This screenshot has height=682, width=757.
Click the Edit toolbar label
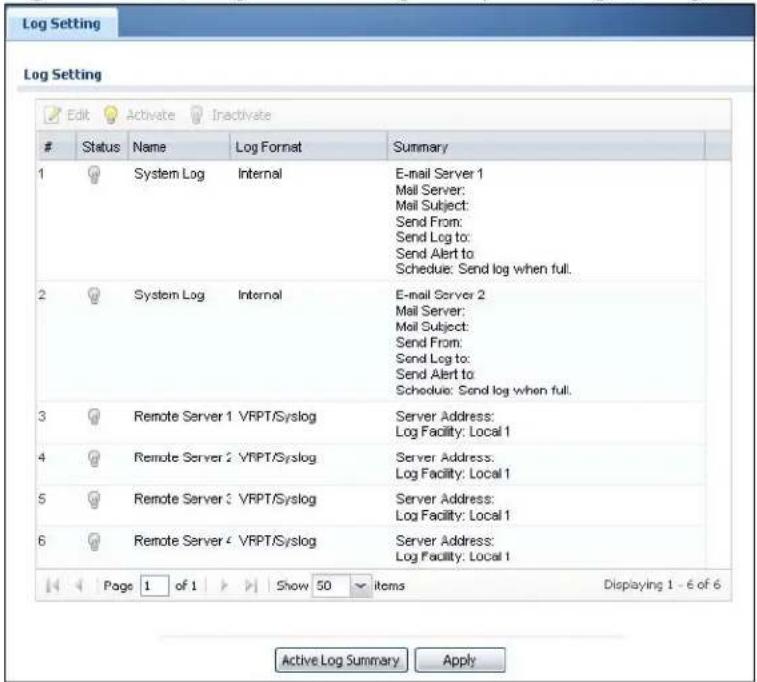(78, 115)
